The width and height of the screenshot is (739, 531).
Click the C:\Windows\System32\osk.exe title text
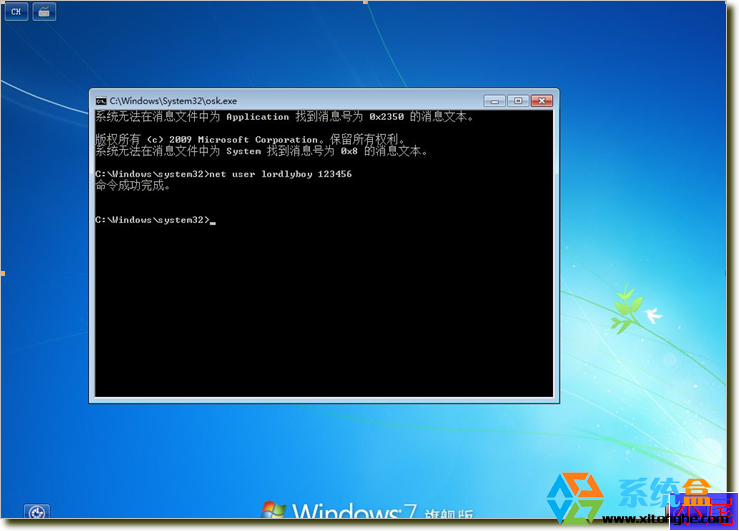(x=173, y=100)
